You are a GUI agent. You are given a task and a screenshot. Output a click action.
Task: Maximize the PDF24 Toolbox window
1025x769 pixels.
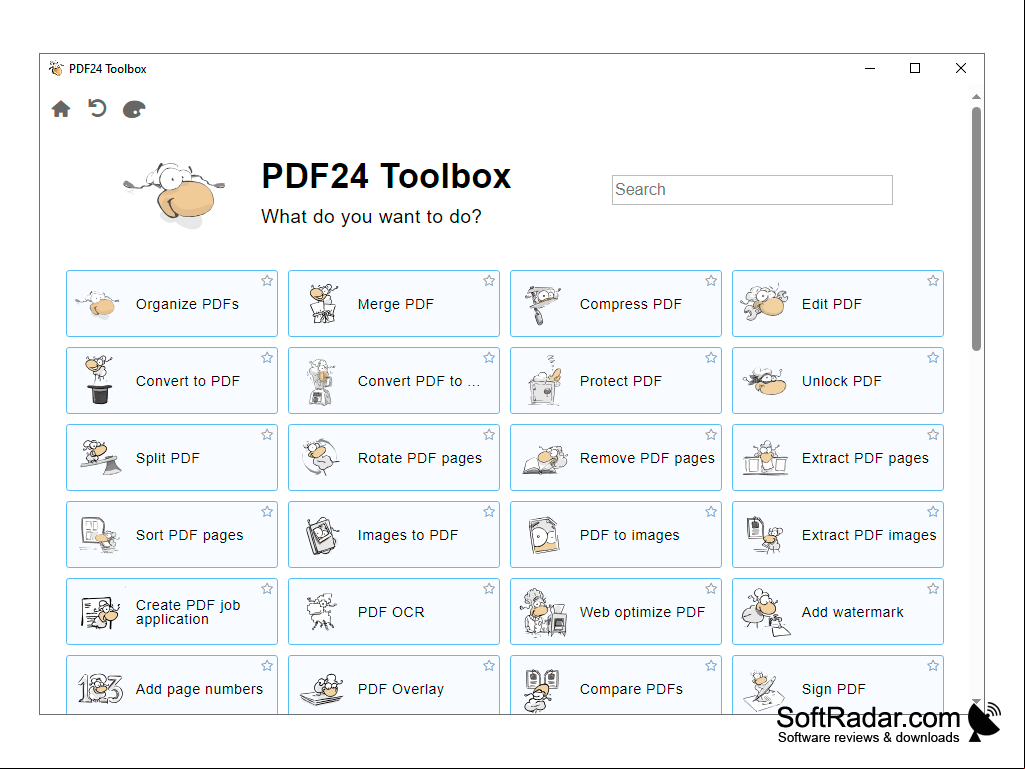pos(915,68)
